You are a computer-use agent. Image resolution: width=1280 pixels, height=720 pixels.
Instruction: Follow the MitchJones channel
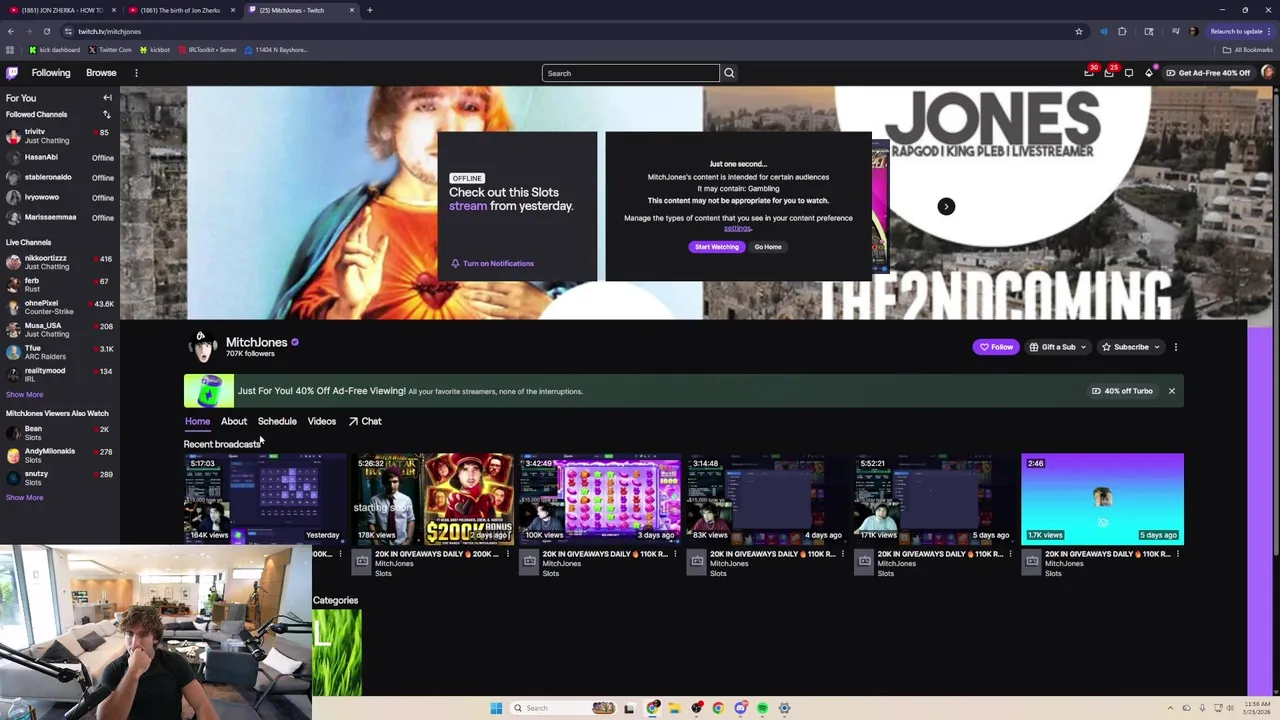(996, 347)
